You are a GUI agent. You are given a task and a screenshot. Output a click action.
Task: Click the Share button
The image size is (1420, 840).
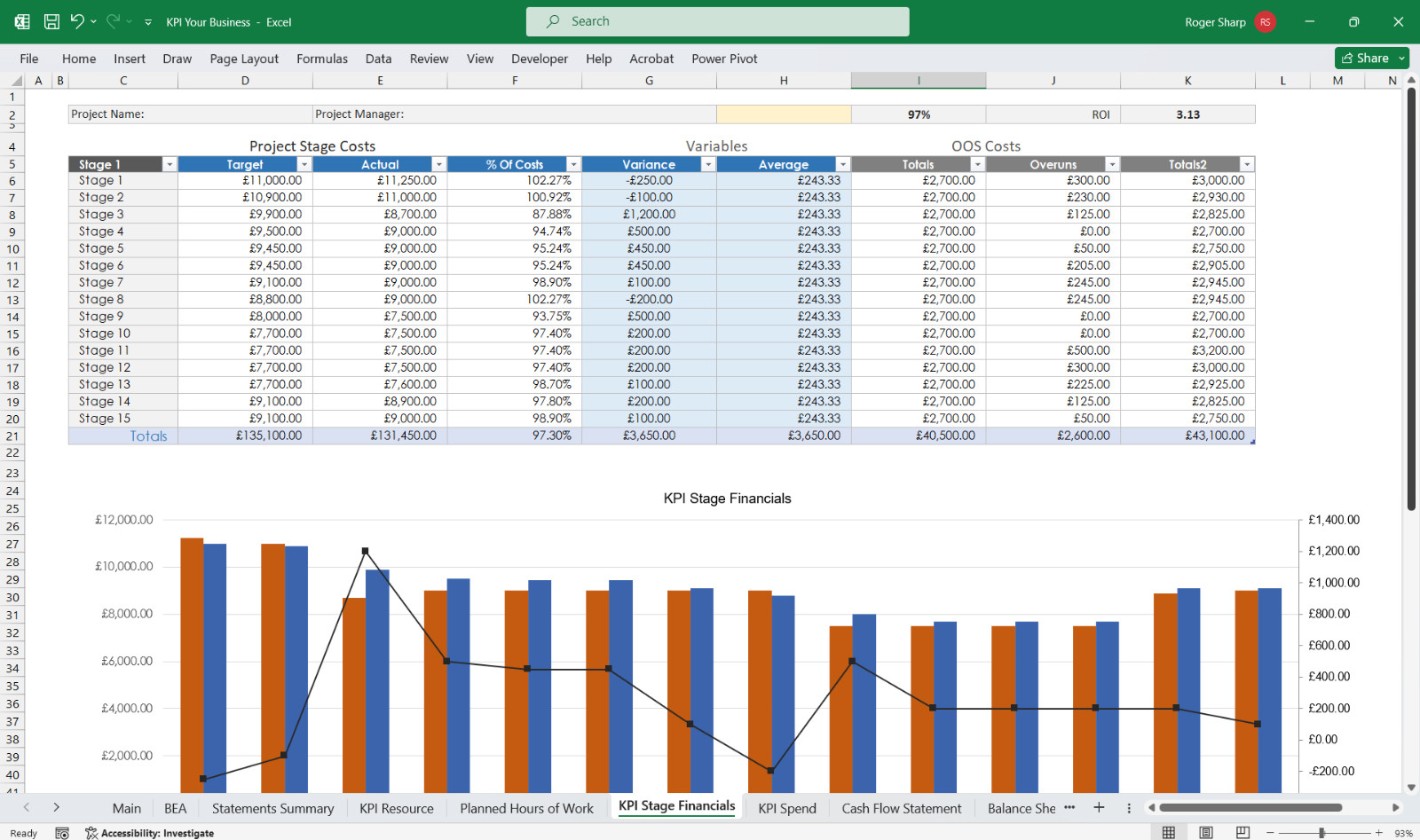[1372, 58]
